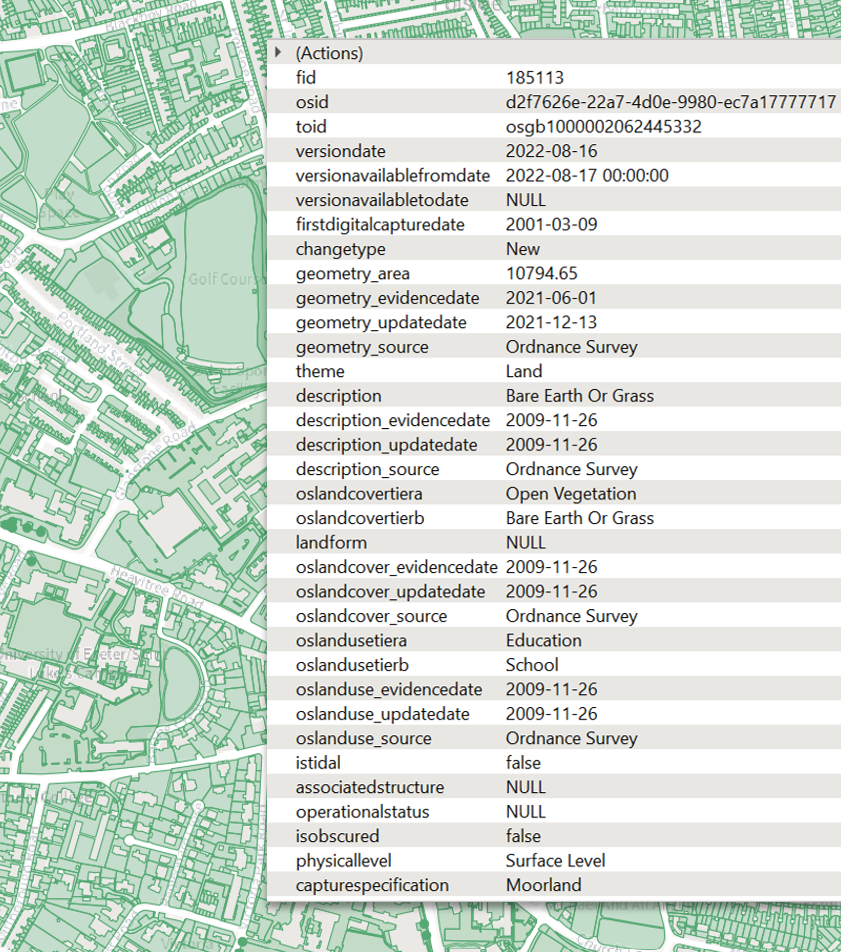
Task: Click the fid value 185113
Action: tap(534, 78)
